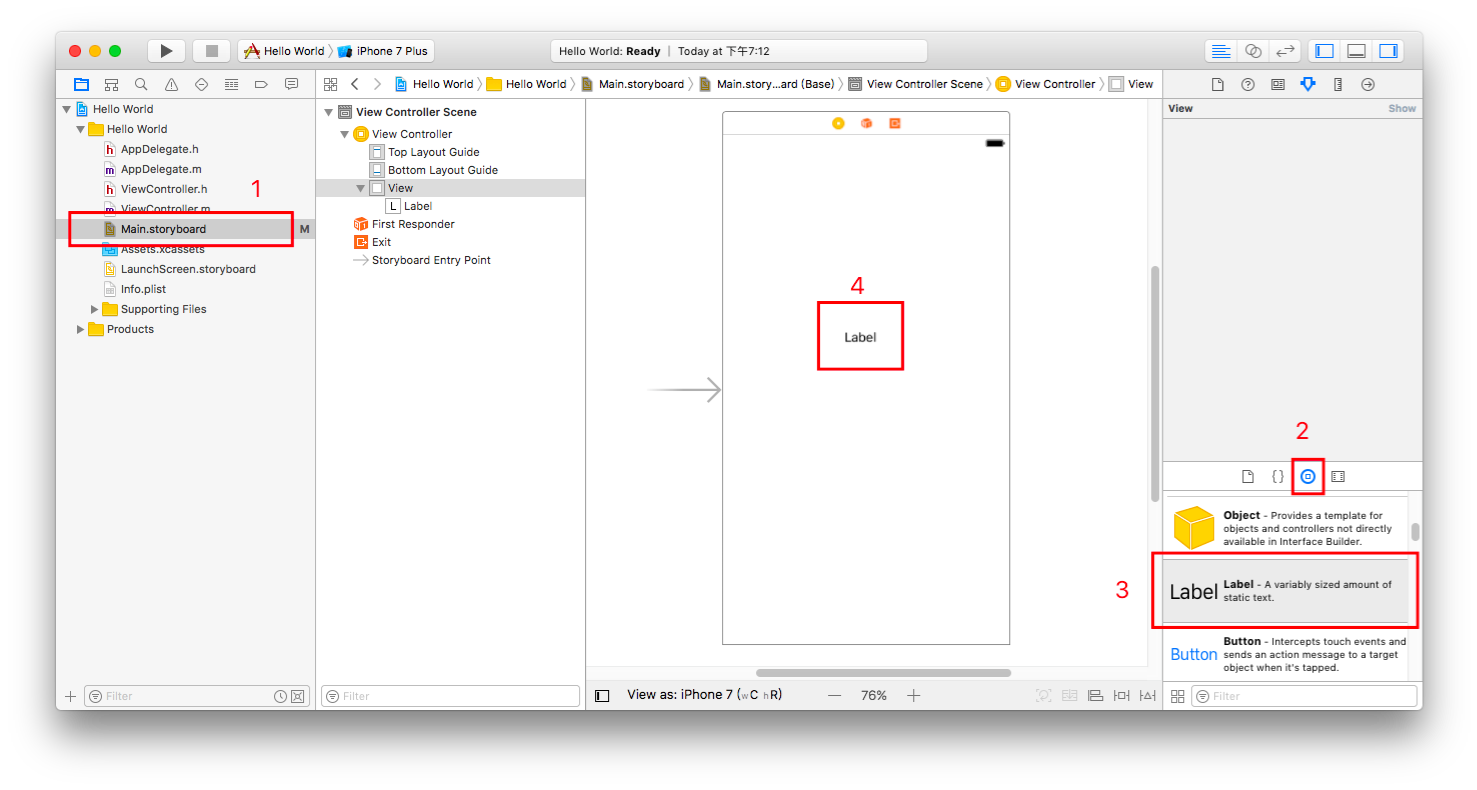Zoom in the storyboard canvas
Viewport: 1477px width, 790px height.
913,695
